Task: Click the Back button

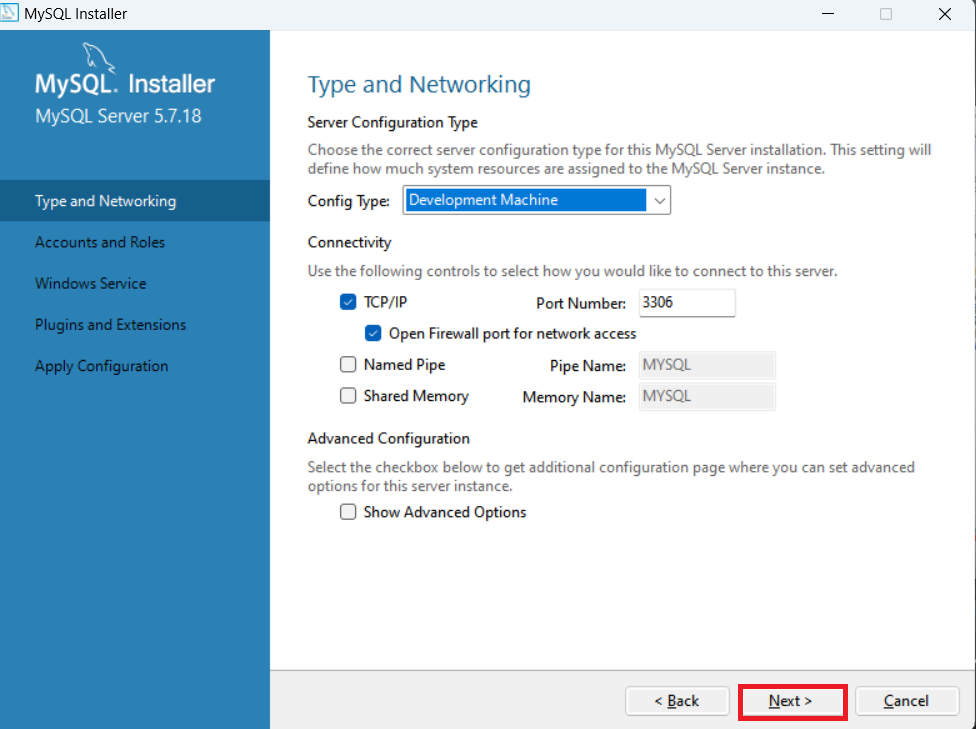Action: tap(677, 701)
